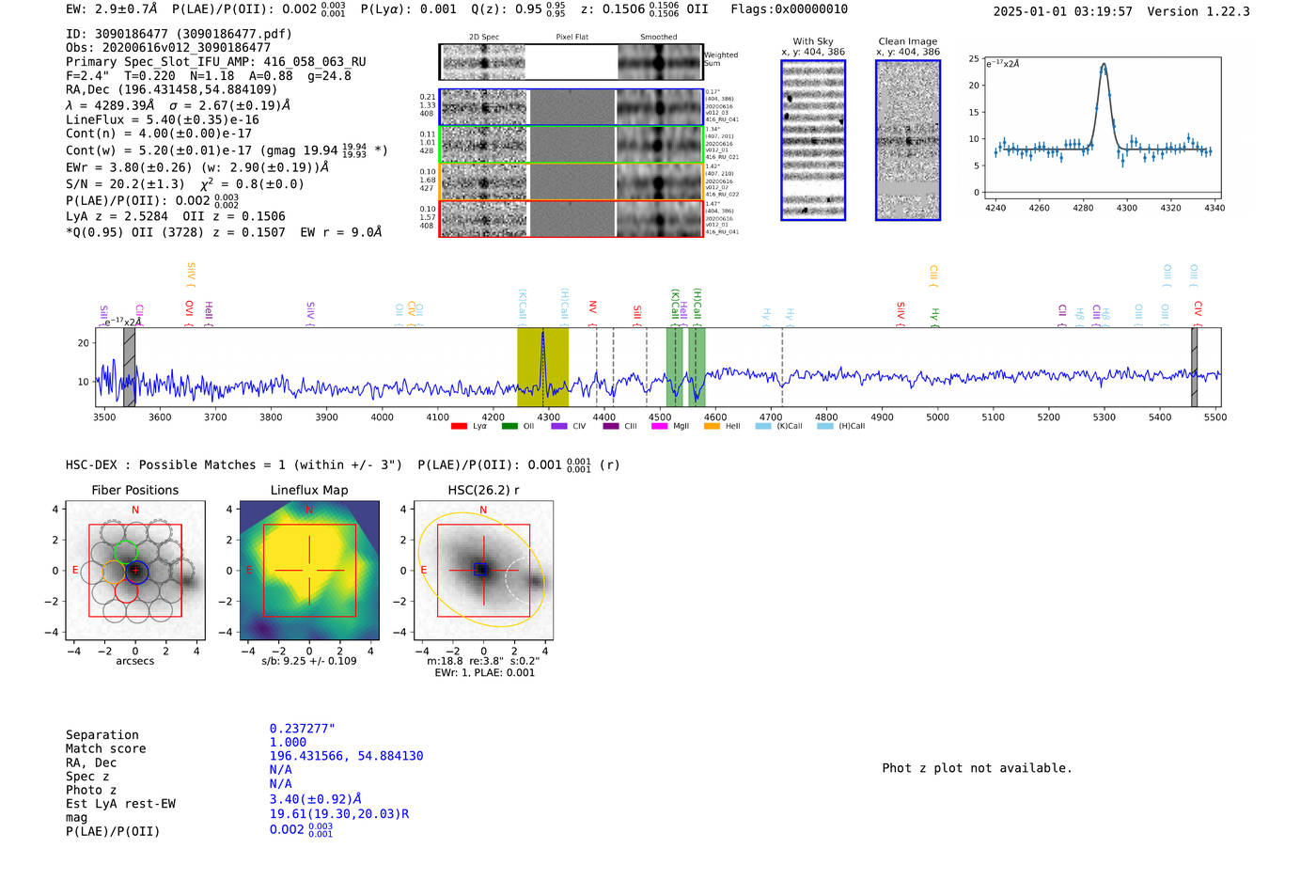Click the red crosshair in Lineflux Map

pos(309,571)
